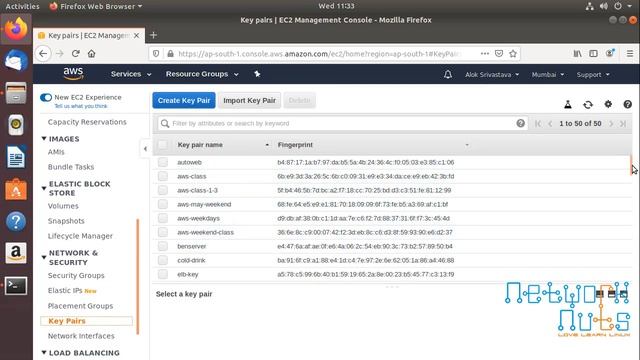Open the table settings gear
640x360 pixels.
click(608, 104)
